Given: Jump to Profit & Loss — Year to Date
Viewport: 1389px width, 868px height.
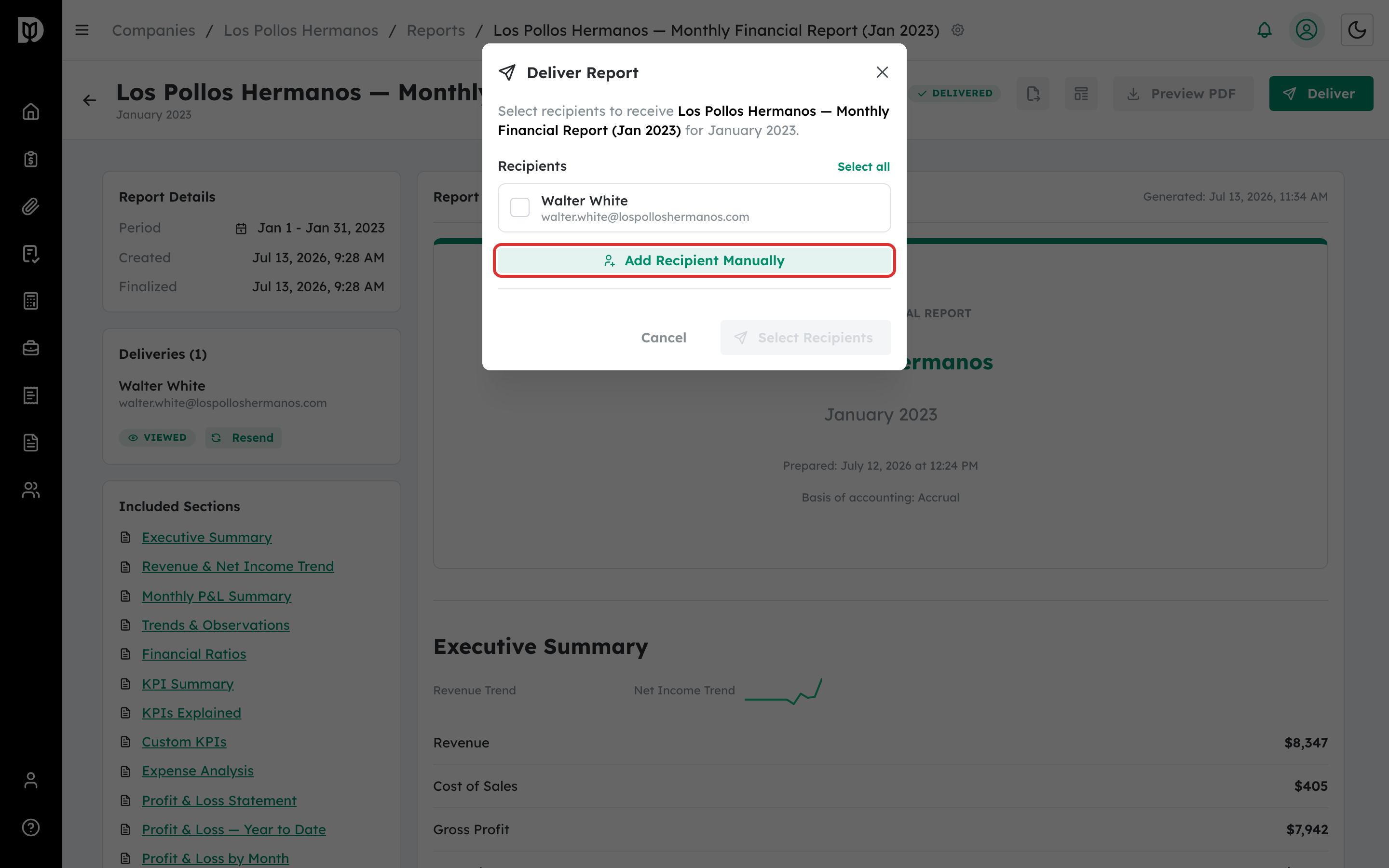Looking at the screenshot, I should click(233, 829).
